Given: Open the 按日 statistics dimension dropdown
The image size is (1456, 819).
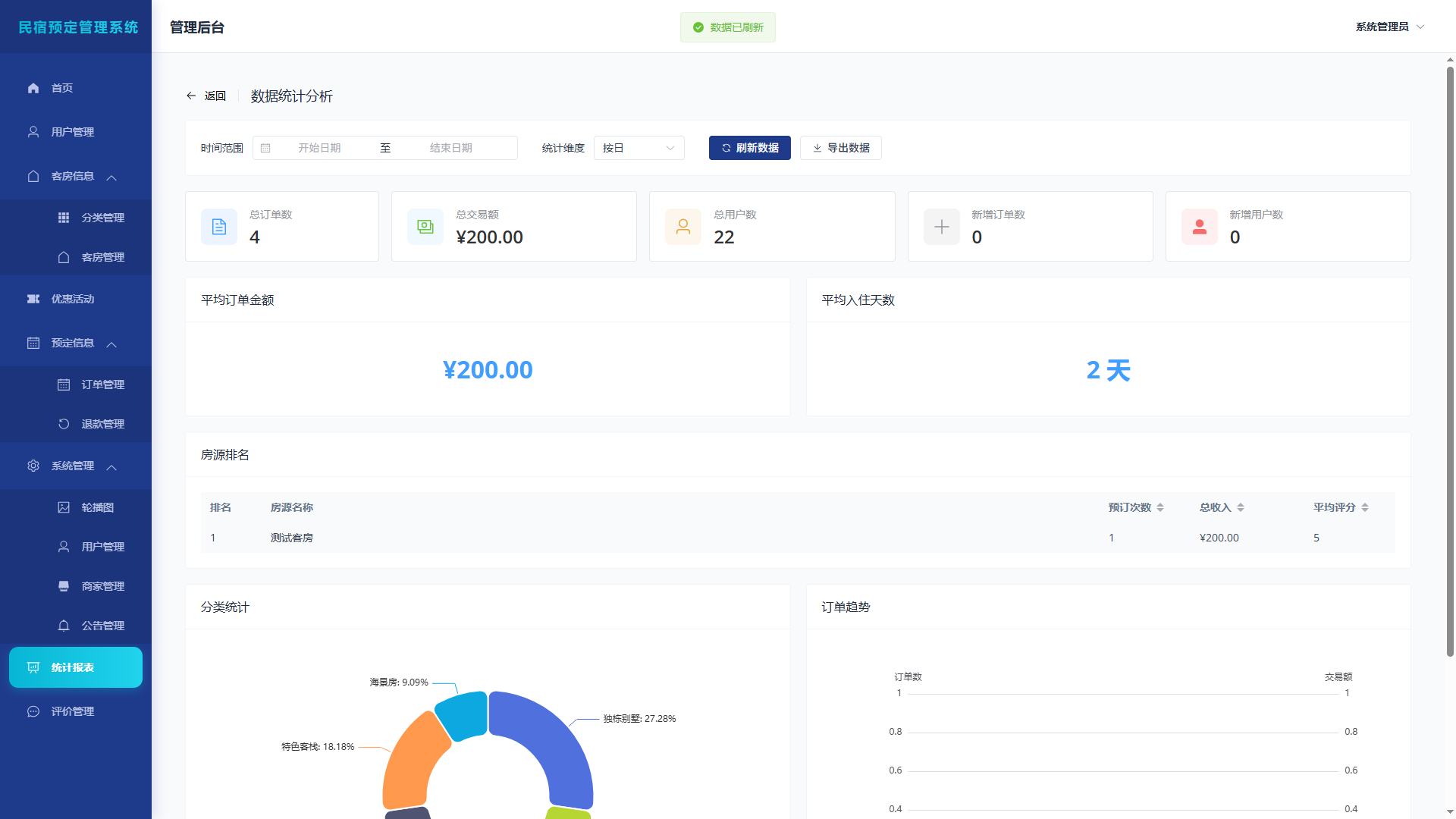Looking at the screenshot, I should 639,148.
